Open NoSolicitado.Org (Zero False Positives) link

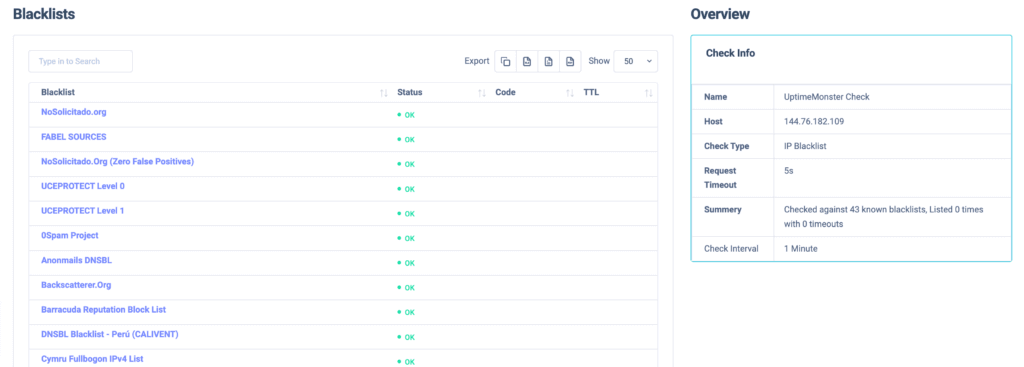[x=118, y=161]
